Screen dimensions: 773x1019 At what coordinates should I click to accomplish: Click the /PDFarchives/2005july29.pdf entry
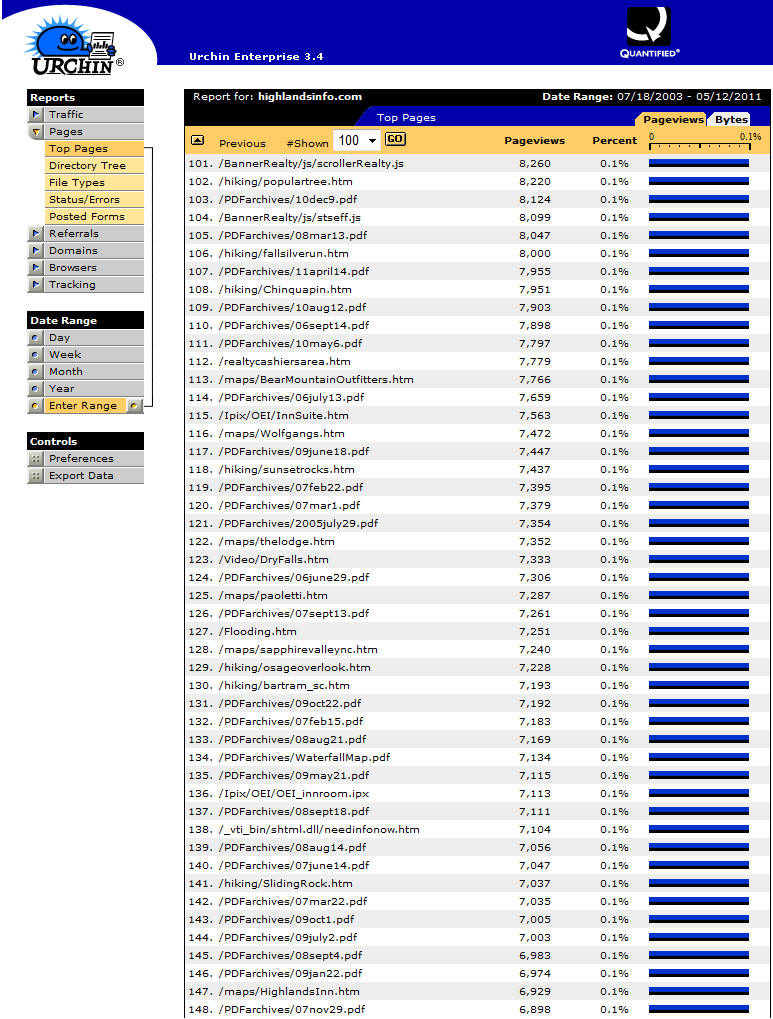click(x=298, y=523)
